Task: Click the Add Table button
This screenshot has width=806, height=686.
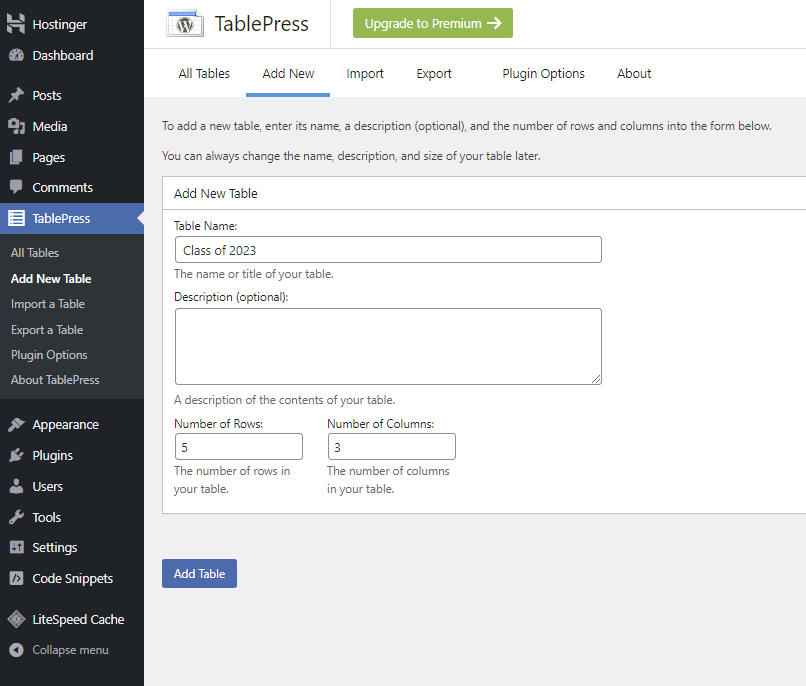Action: pyautogui.click(x=199, y=573)
